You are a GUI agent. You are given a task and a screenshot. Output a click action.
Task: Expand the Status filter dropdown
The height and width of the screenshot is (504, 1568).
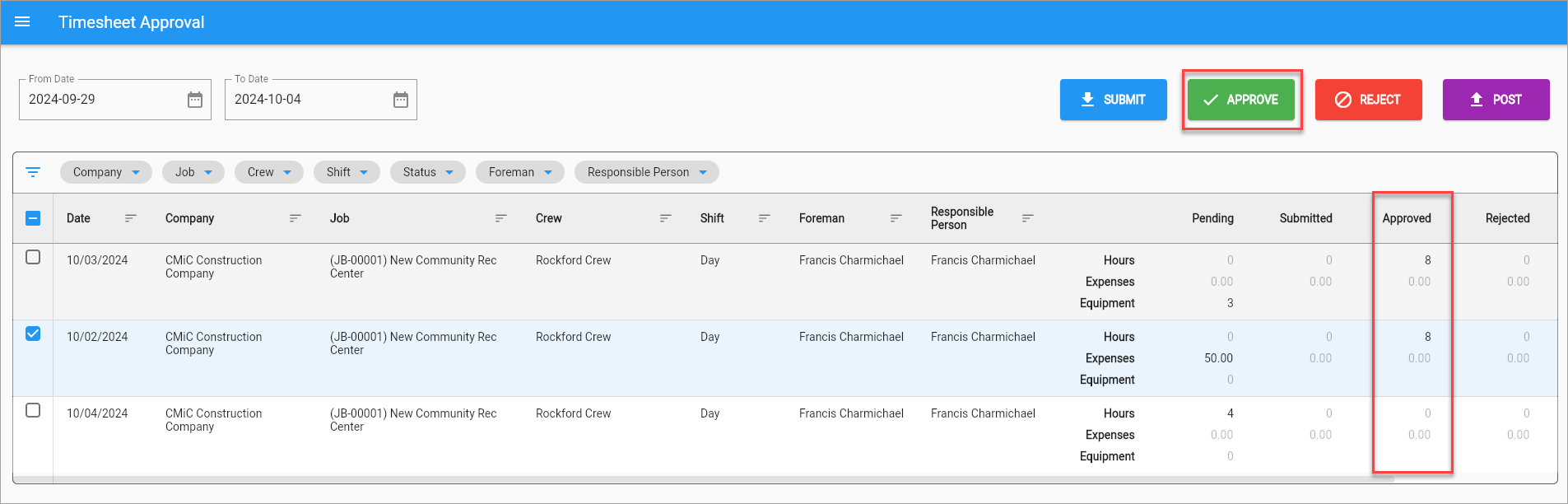(428, 172)
